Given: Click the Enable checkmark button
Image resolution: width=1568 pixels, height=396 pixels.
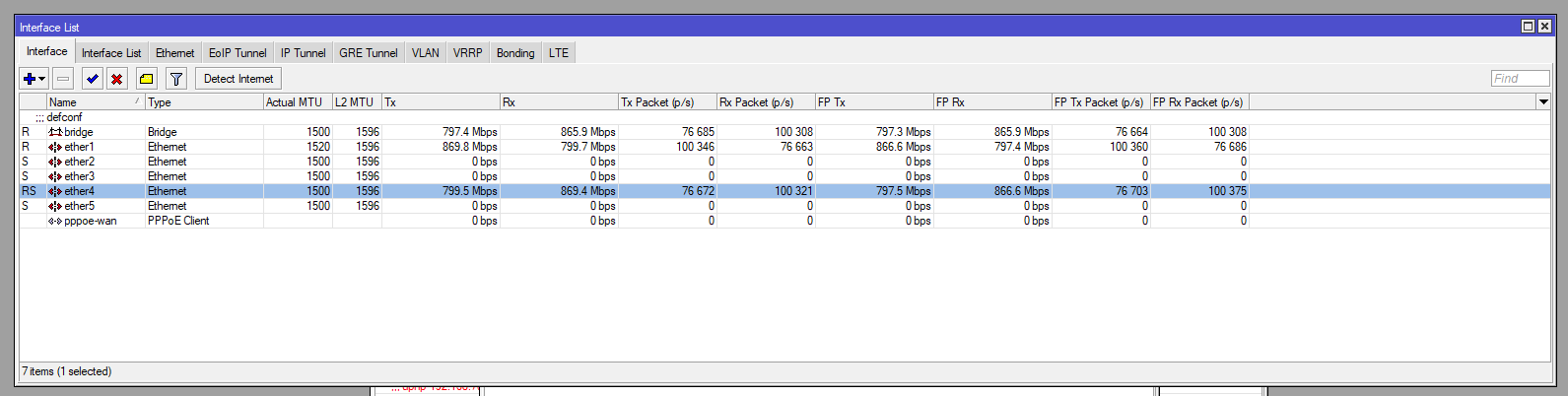Looking at the screenshot, I should 93,79.
